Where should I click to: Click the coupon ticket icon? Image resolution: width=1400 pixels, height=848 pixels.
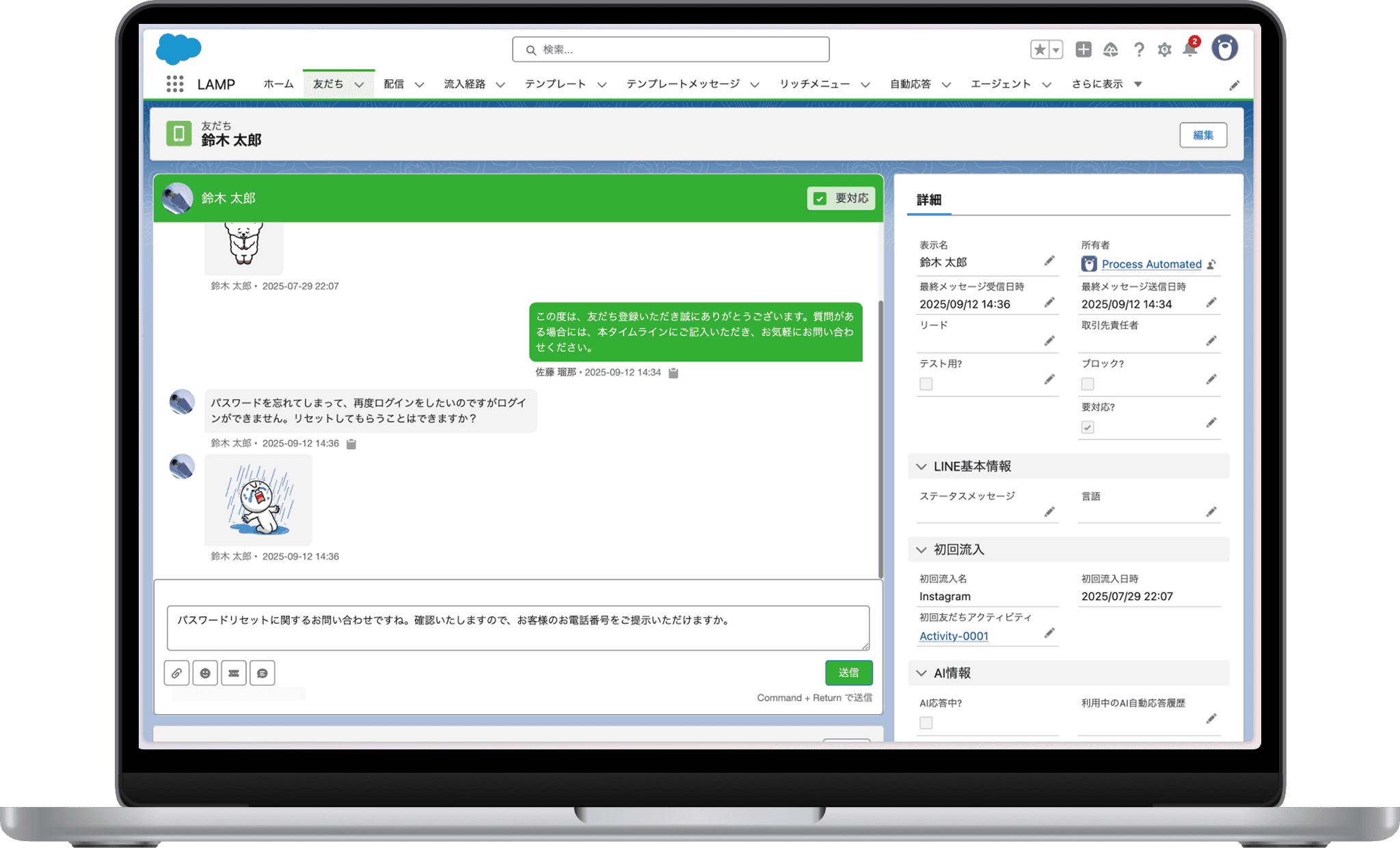tap(234, 673)
